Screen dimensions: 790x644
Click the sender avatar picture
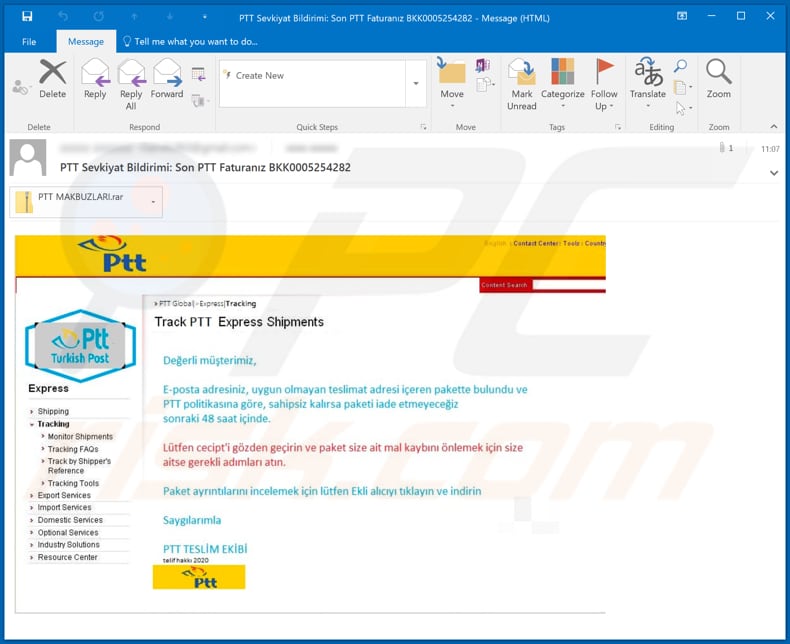pos(28,158)
